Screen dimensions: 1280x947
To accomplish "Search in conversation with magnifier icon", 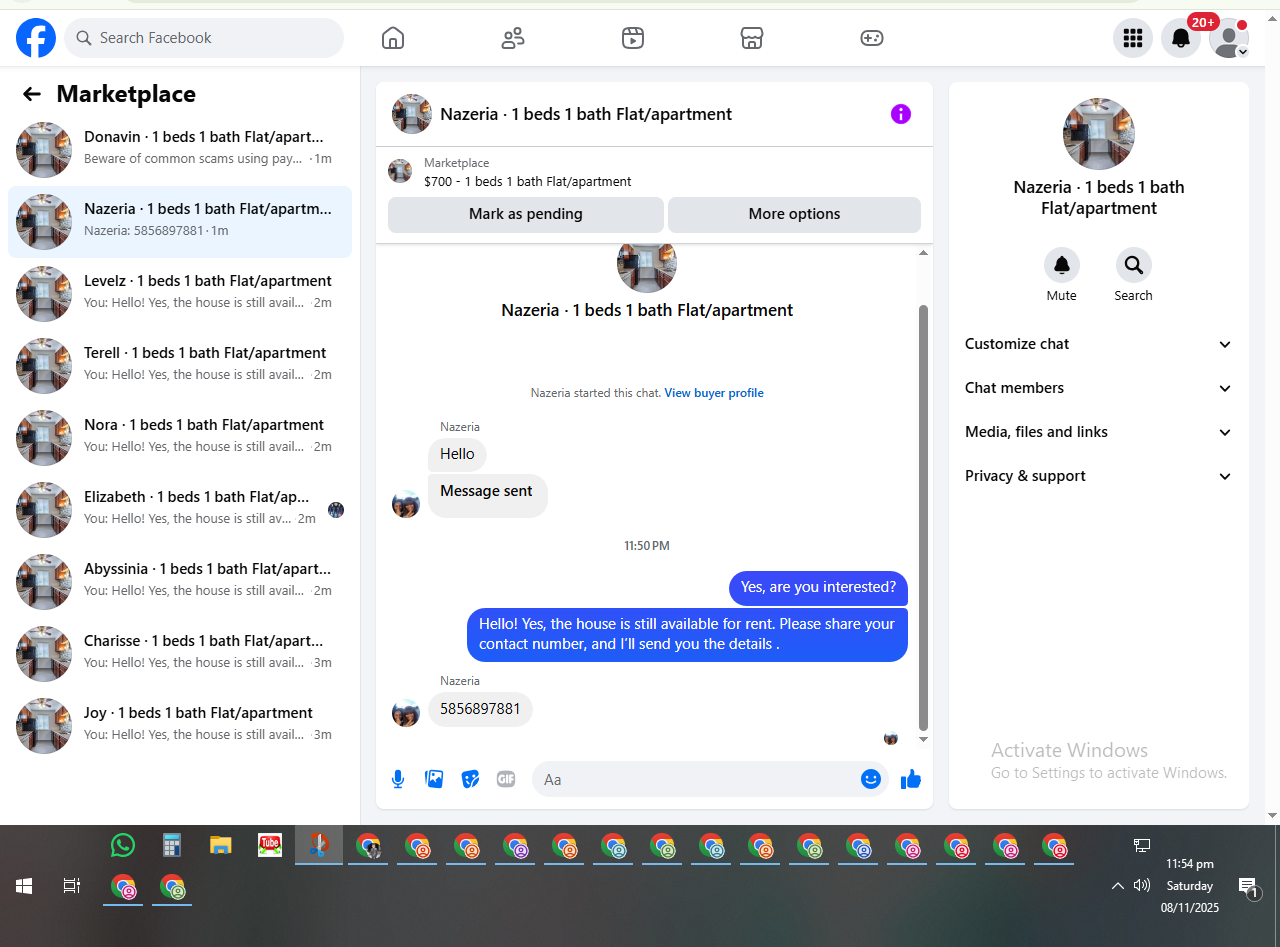I will (1134, 265).
